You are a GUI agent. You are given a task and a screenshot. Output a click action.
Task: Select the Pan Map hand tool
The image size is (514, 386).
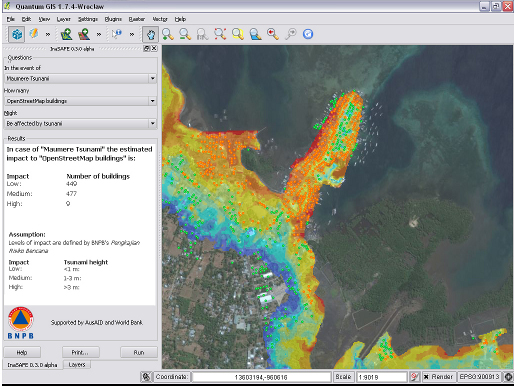click(x=150, y=34)
